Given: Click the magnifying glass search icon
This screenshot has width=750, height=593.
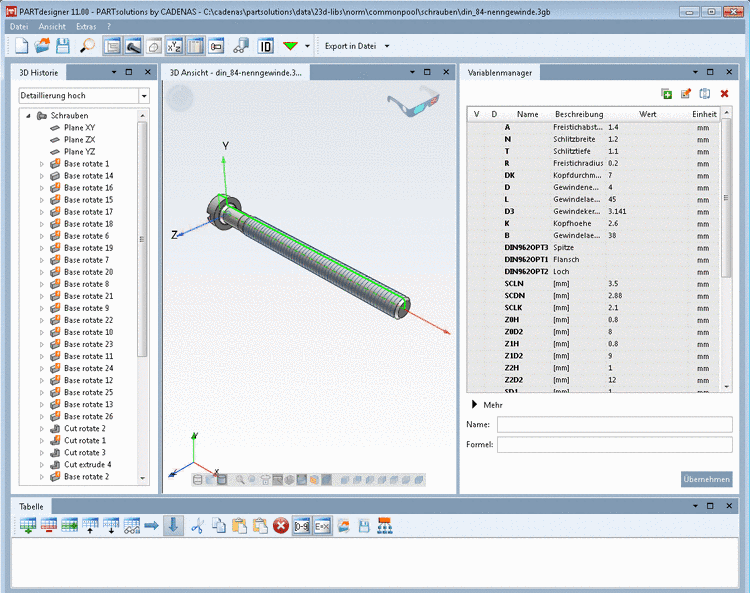Looking at the screenshot, I should [87, 46].
